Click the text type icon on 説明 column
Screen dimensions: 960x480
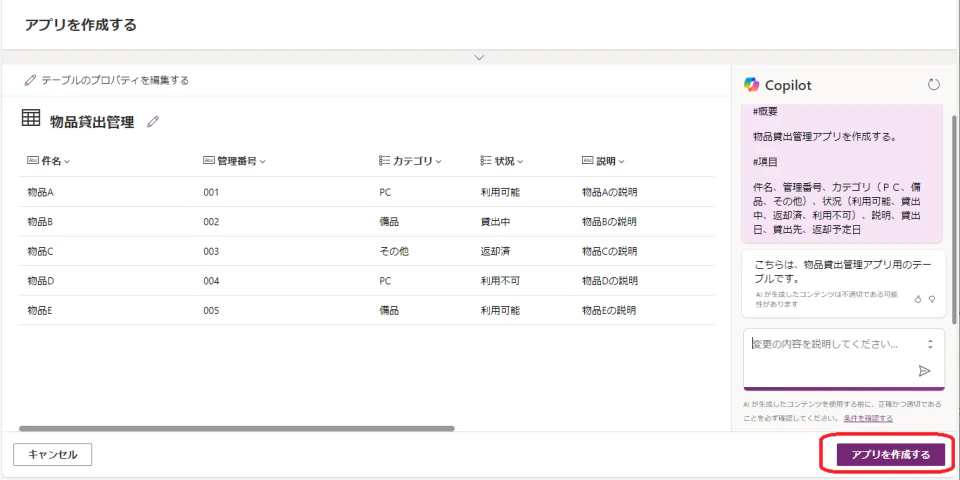coord(588,161)
